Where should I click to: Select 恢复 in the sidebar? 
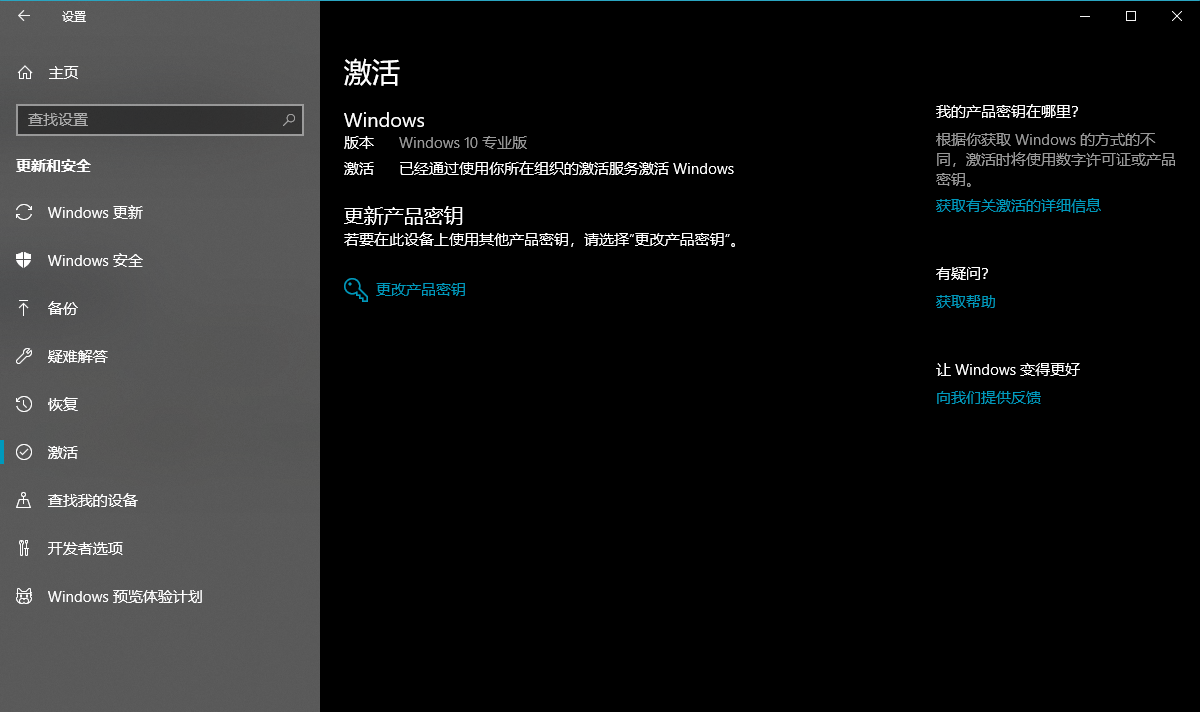point(160,405)
